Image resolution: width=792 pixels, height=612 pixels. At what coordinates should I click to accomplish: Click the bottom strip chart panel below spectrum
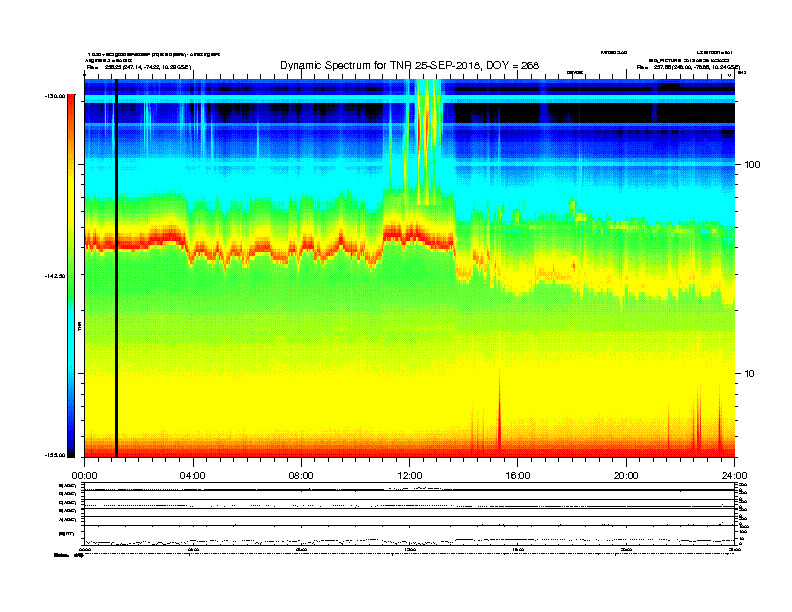409,514
